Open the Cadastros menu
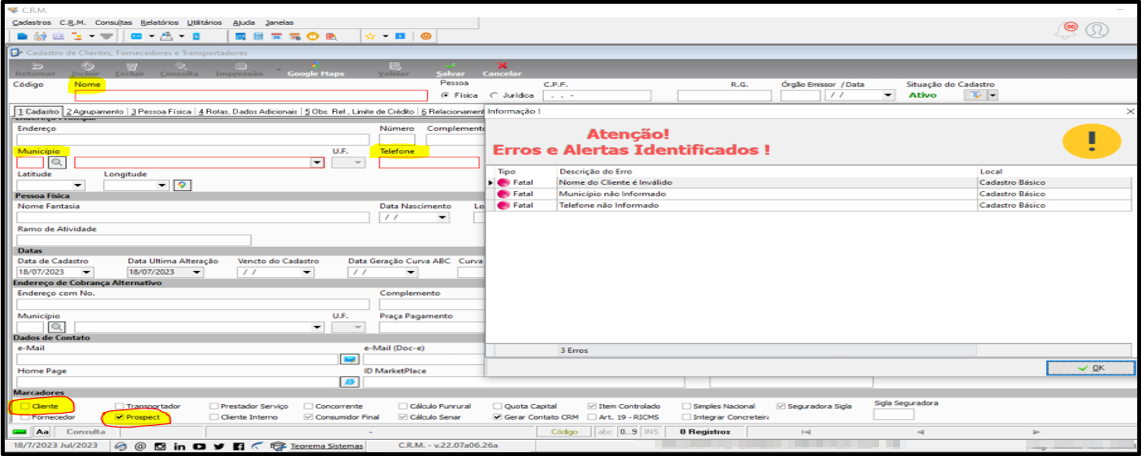1141x456 pixels. click(x=32, y=23)
